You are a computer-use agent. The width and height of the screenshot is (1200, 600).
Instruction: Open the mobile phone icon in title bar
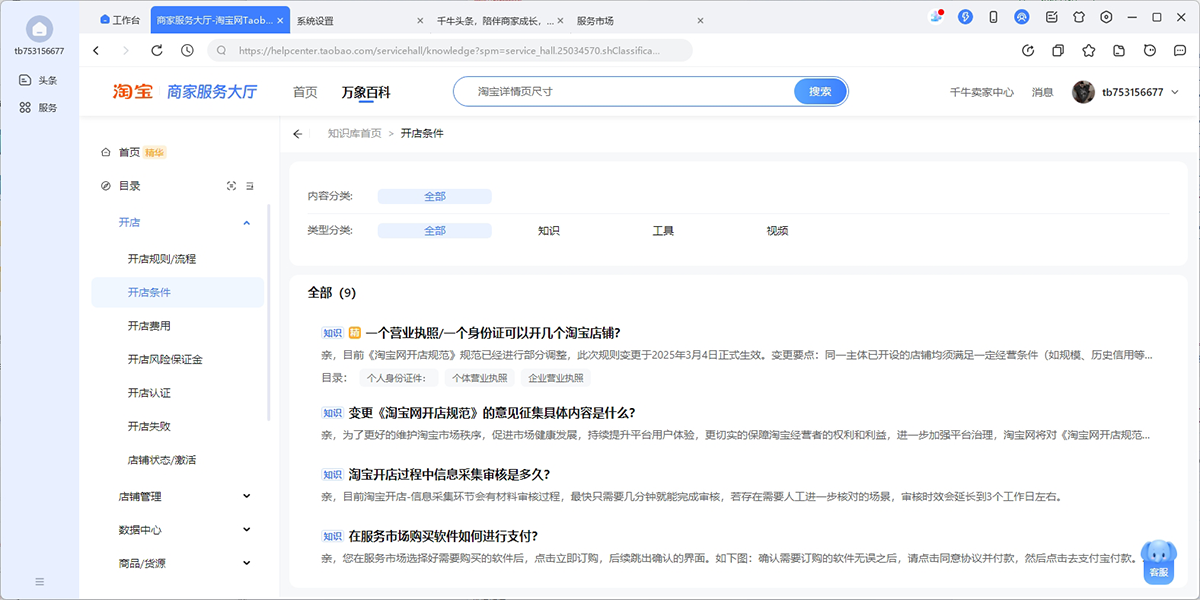(x=993, y=17)
